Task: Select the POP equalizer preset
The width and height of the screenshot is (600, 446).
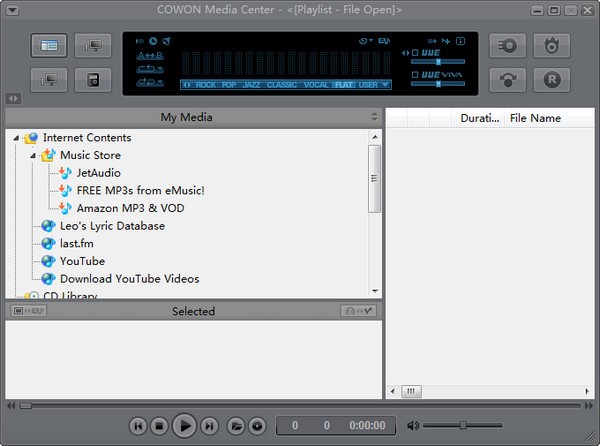Action: (229, 85)
